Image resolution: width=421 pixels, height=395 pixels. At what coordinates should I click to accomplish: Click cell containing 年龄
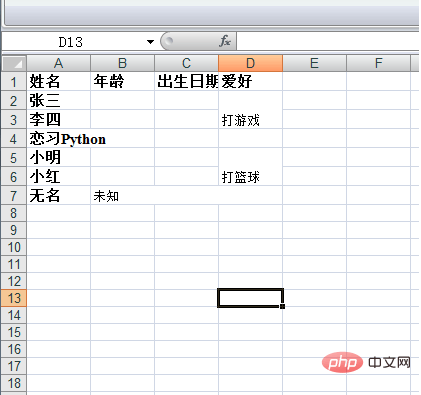123,81
